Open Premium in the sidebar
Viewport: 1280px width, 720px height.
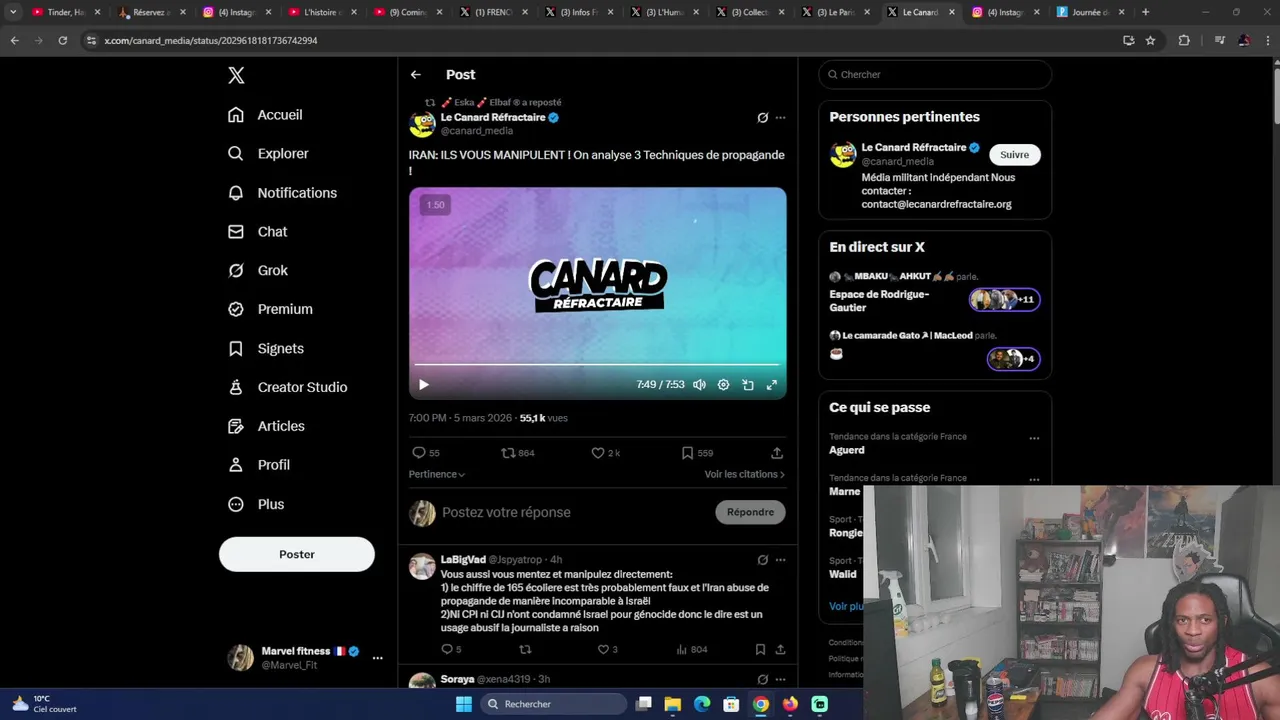point(270,309)
